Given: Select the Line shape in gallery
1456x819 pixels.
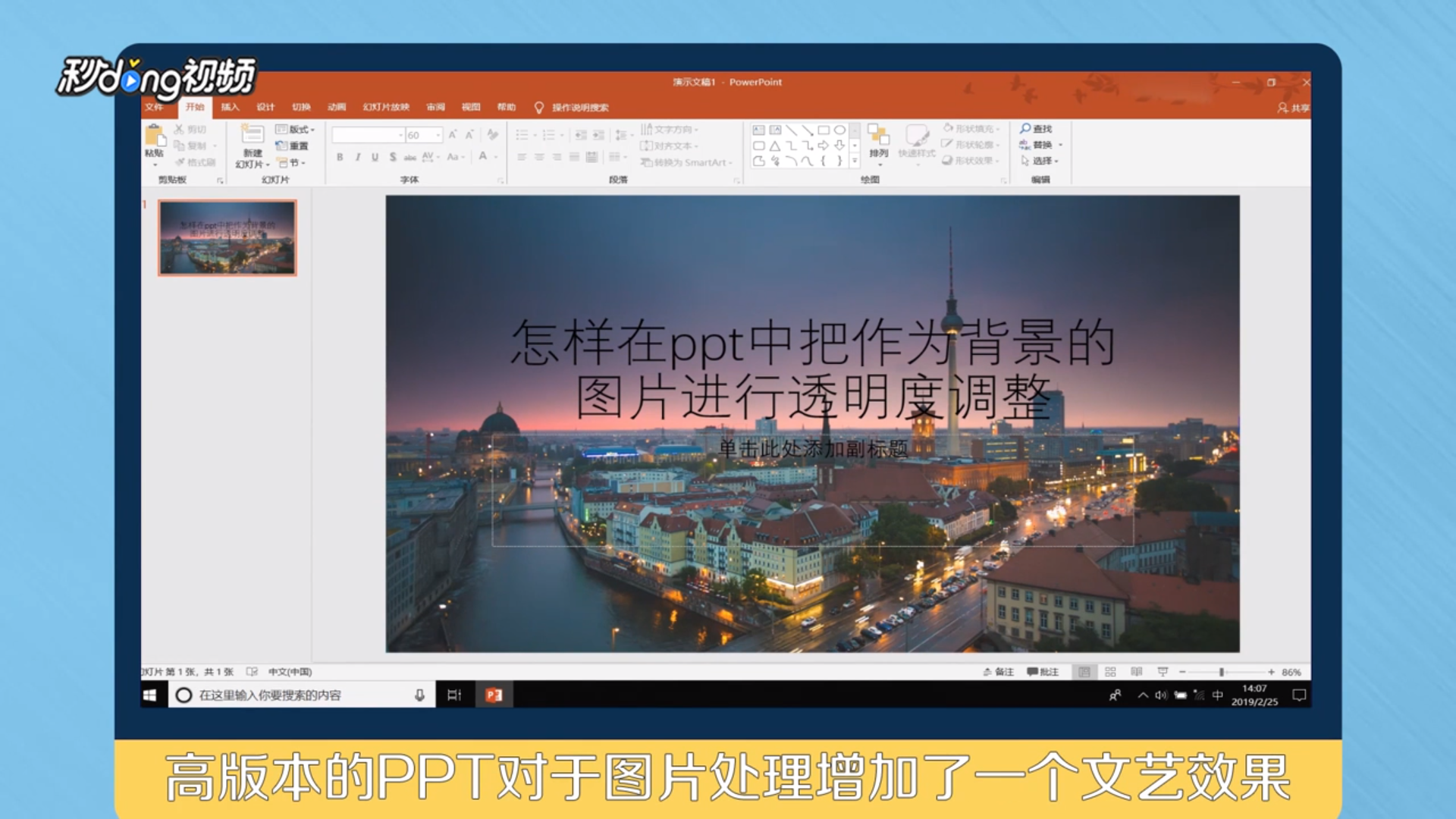Looking at the screenshot, I should (x=791, y=130).
